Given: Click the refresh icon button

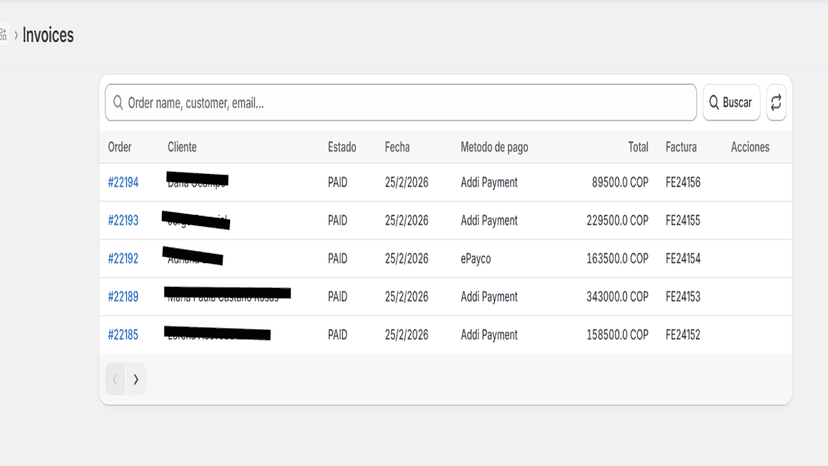Looking at the screenshot, I should pyautogui.click(x=776, y=102).
